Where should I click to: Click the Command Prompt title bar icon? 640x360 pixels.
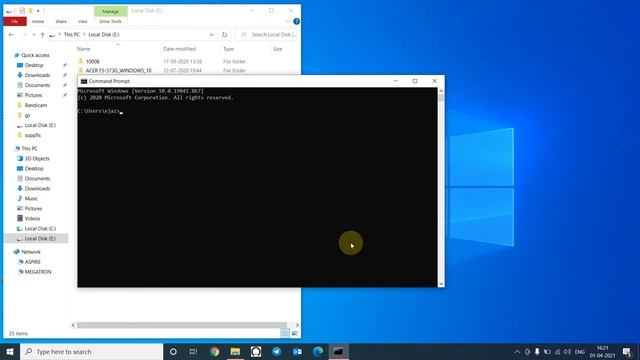84,81
